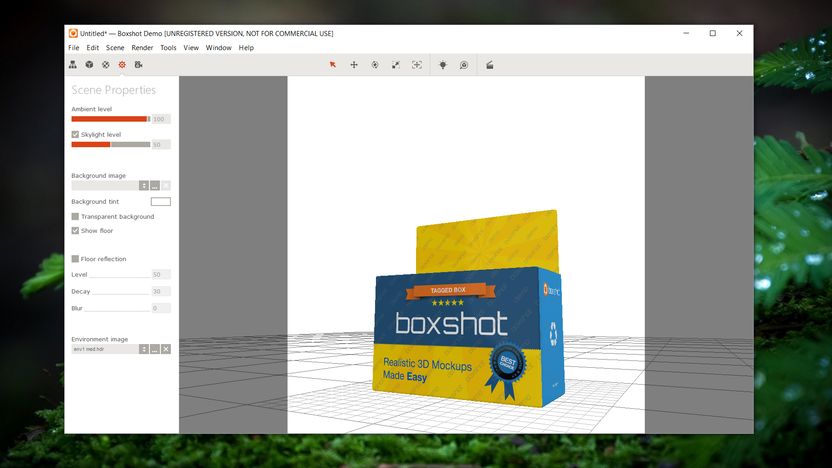Open the Environment image dropdown arrows
The image size is (832, 468).
coord(144,349)
